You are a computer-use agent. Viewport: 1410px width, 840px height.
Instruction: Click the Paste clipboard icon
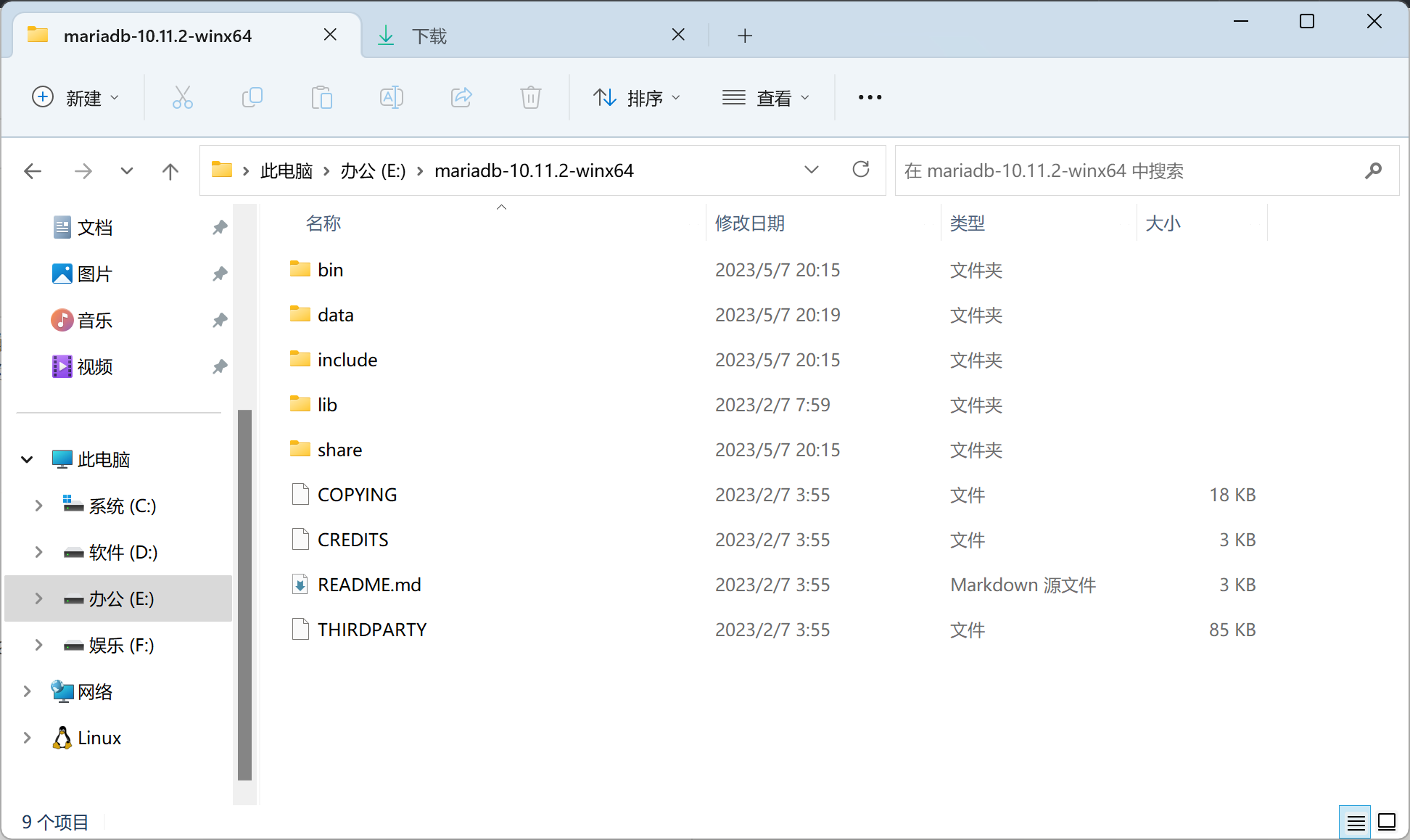[x=321, y=97]
